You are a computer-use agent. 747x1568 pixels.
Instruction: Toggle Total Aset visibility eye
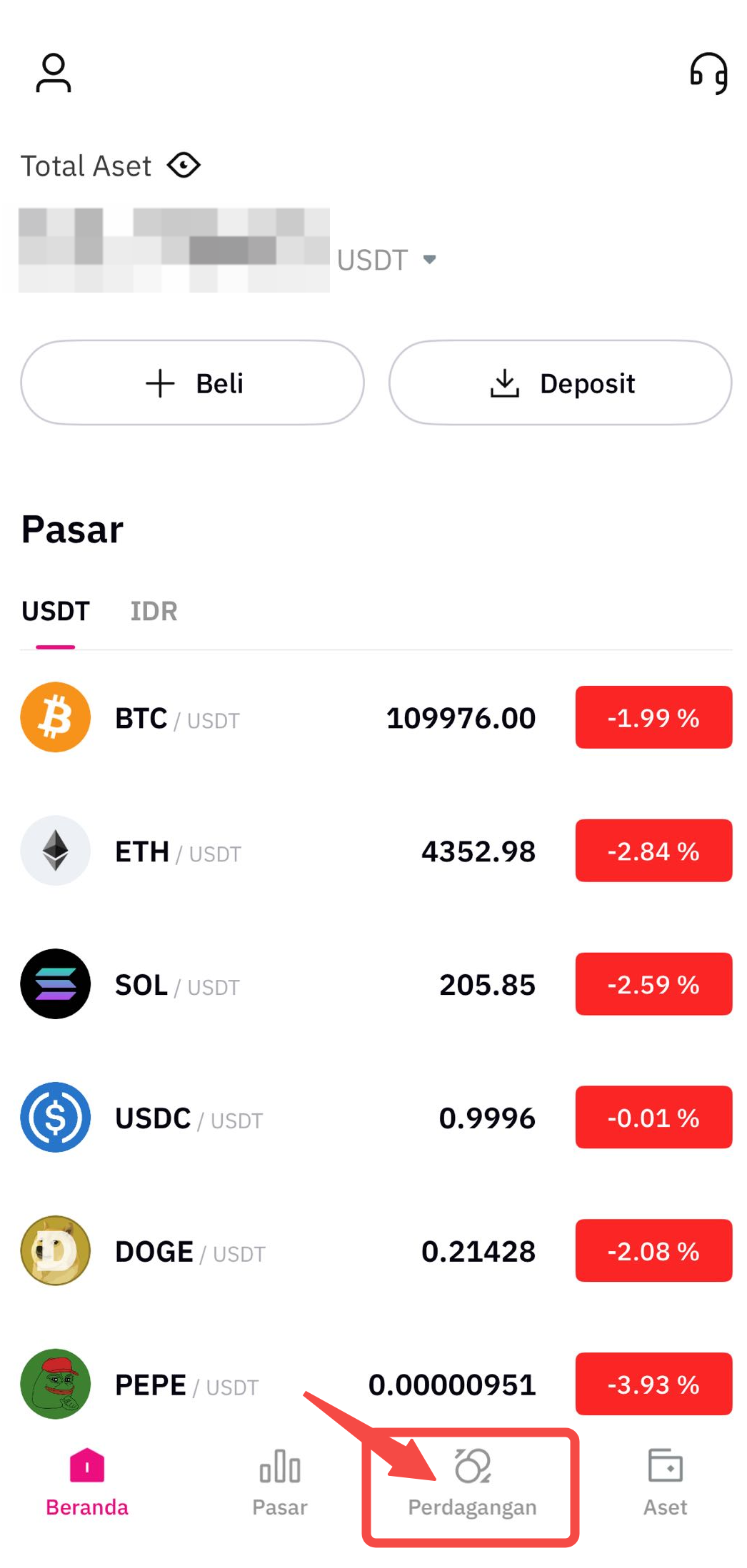184,166
